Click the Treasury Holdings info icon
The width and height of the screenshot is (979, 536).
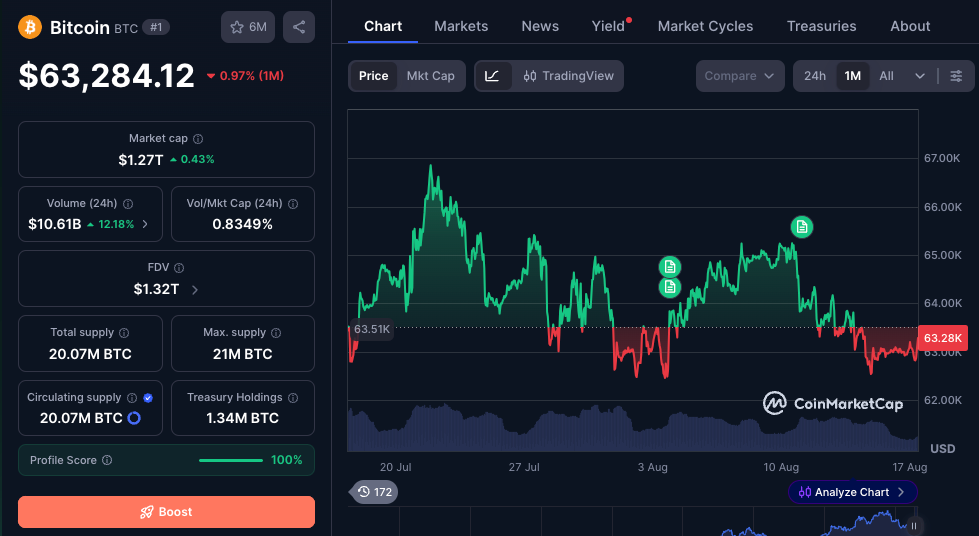click(293, 397)
